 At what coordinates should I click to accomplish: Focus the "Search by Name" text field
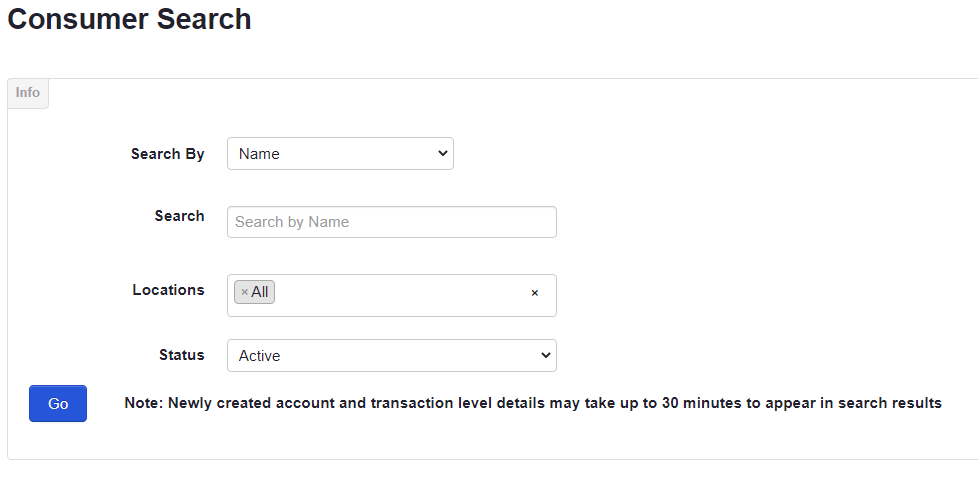tap(391, 222)
